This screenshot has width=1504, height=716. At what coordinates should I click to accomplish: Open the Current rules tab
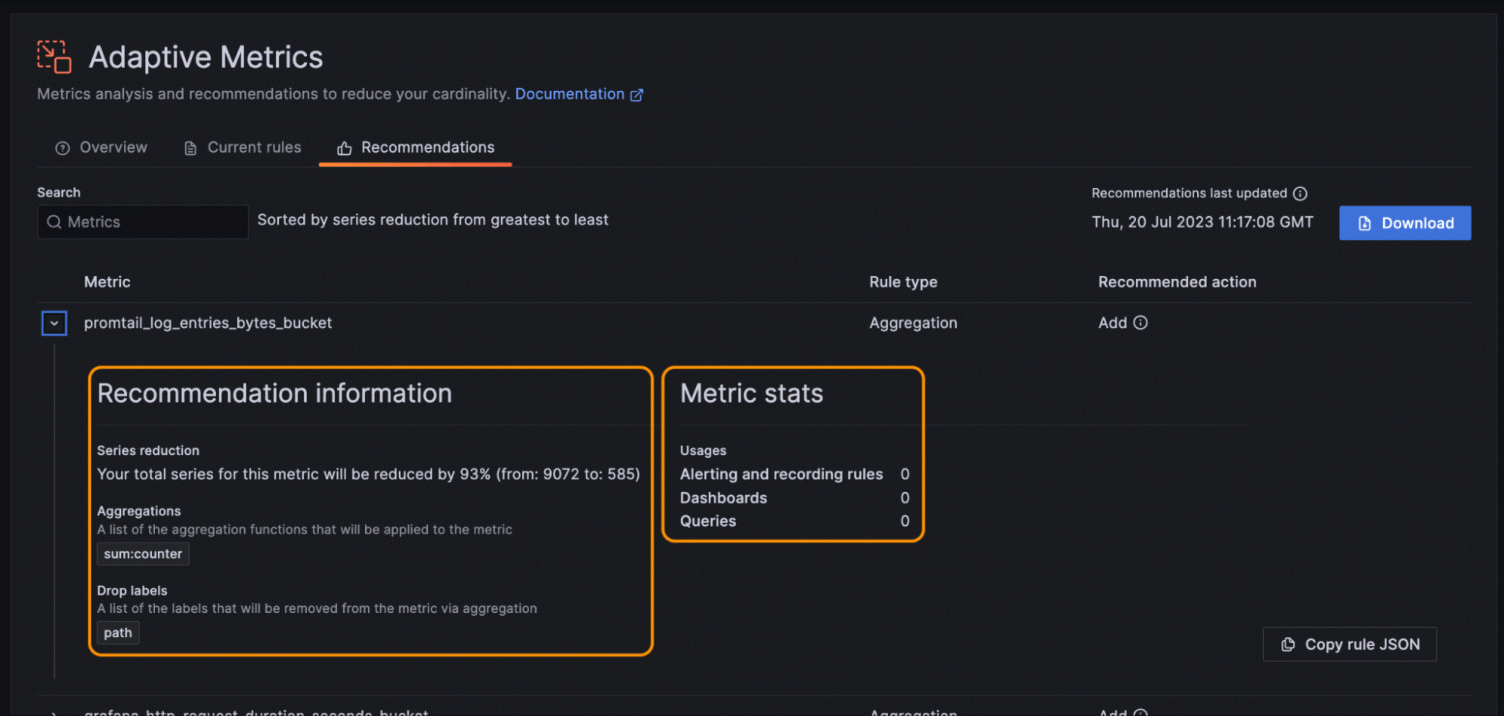253,147
